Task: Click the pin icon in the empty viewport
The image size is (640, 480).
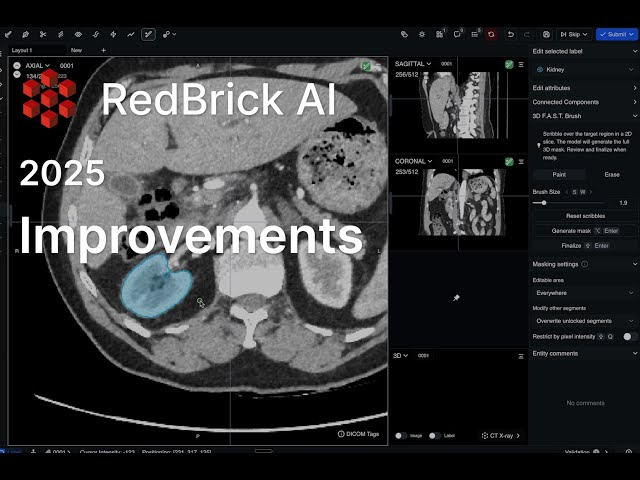Action: (456, 298)
